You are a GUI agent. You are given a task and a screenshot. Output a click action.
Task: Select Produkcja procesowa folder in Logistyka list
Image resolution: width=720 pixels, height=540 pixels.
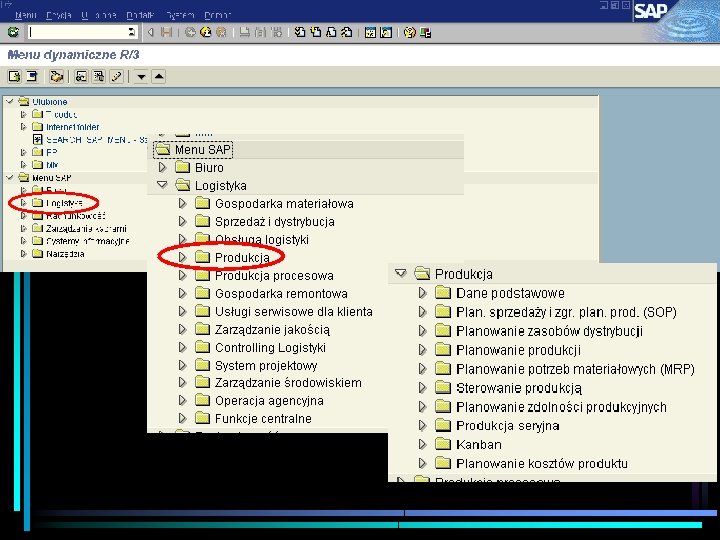[x=274, y=276]
